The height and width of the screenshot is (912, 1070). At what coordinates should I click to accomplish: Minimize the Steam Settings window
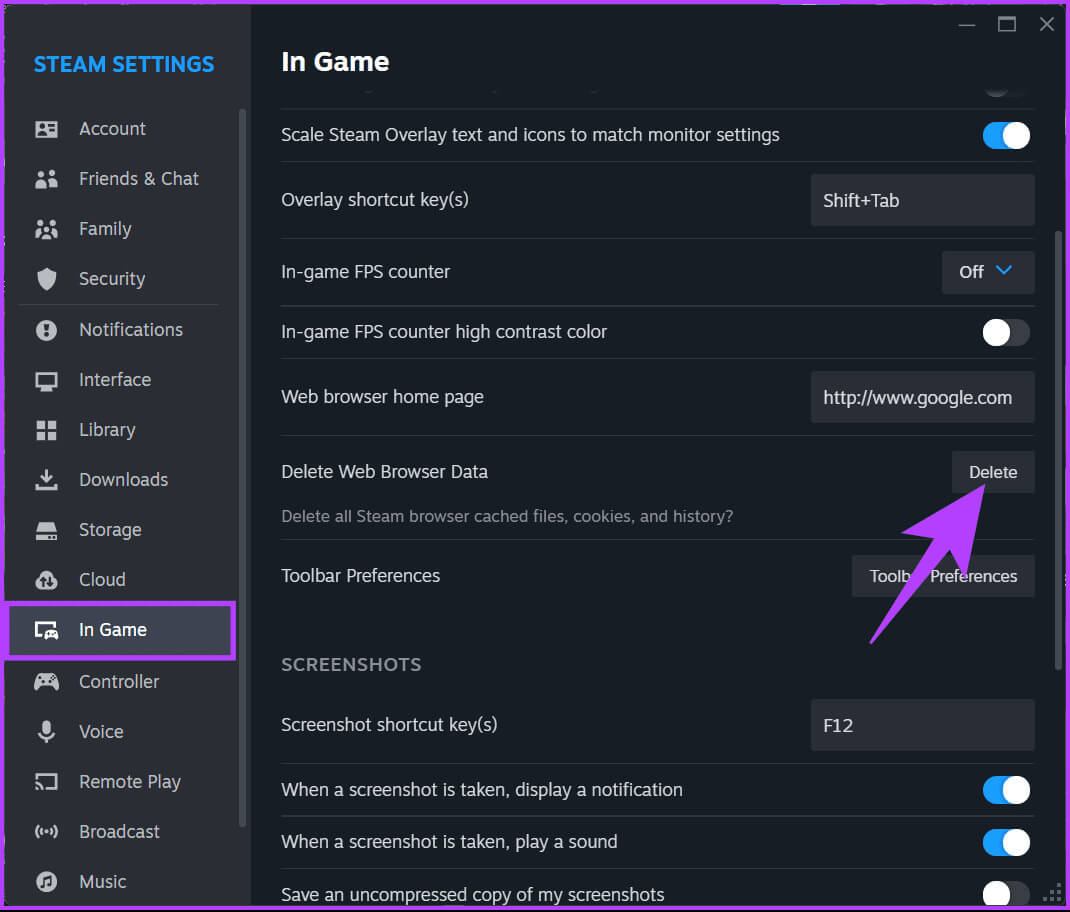click(x=967, y=25)
